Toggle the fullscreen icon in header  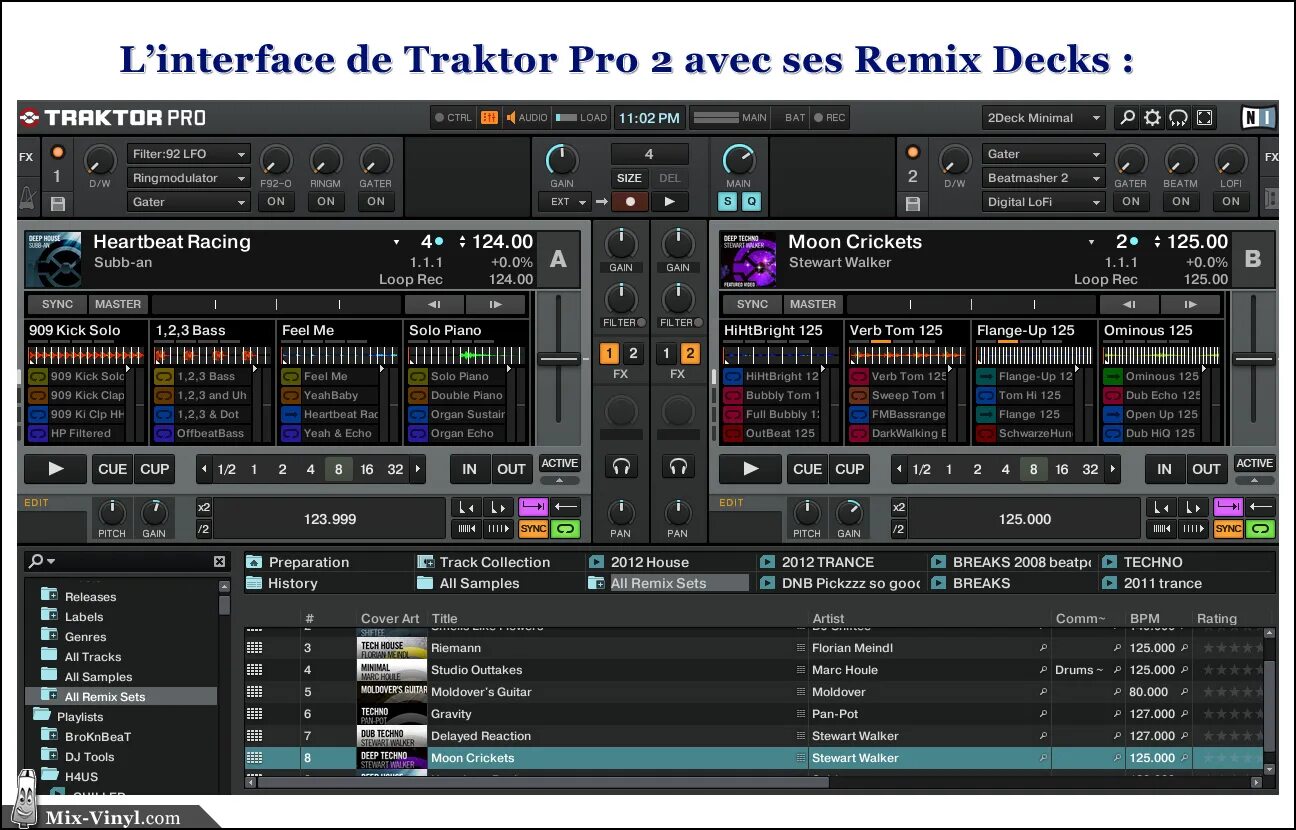click(x=1205, y=118)
